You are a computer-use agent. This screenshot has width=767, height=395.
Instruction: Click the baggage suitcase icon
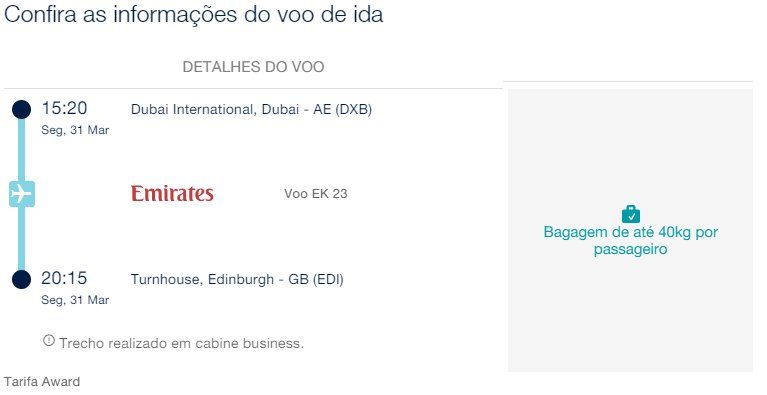click(631, 214)
